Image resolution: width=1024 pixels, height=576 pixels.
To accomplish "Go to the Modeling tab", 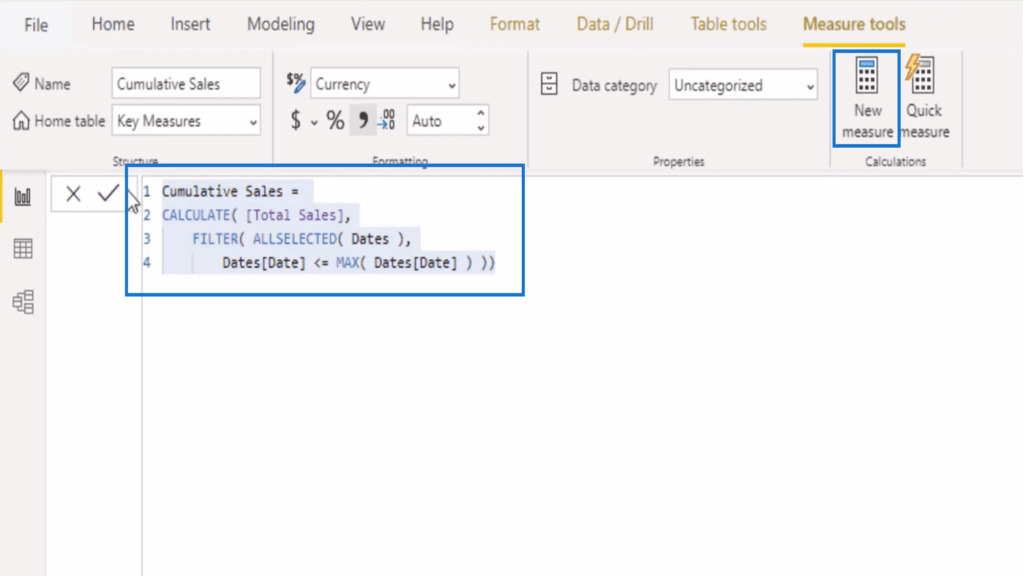I will click(x=281, y=24).
